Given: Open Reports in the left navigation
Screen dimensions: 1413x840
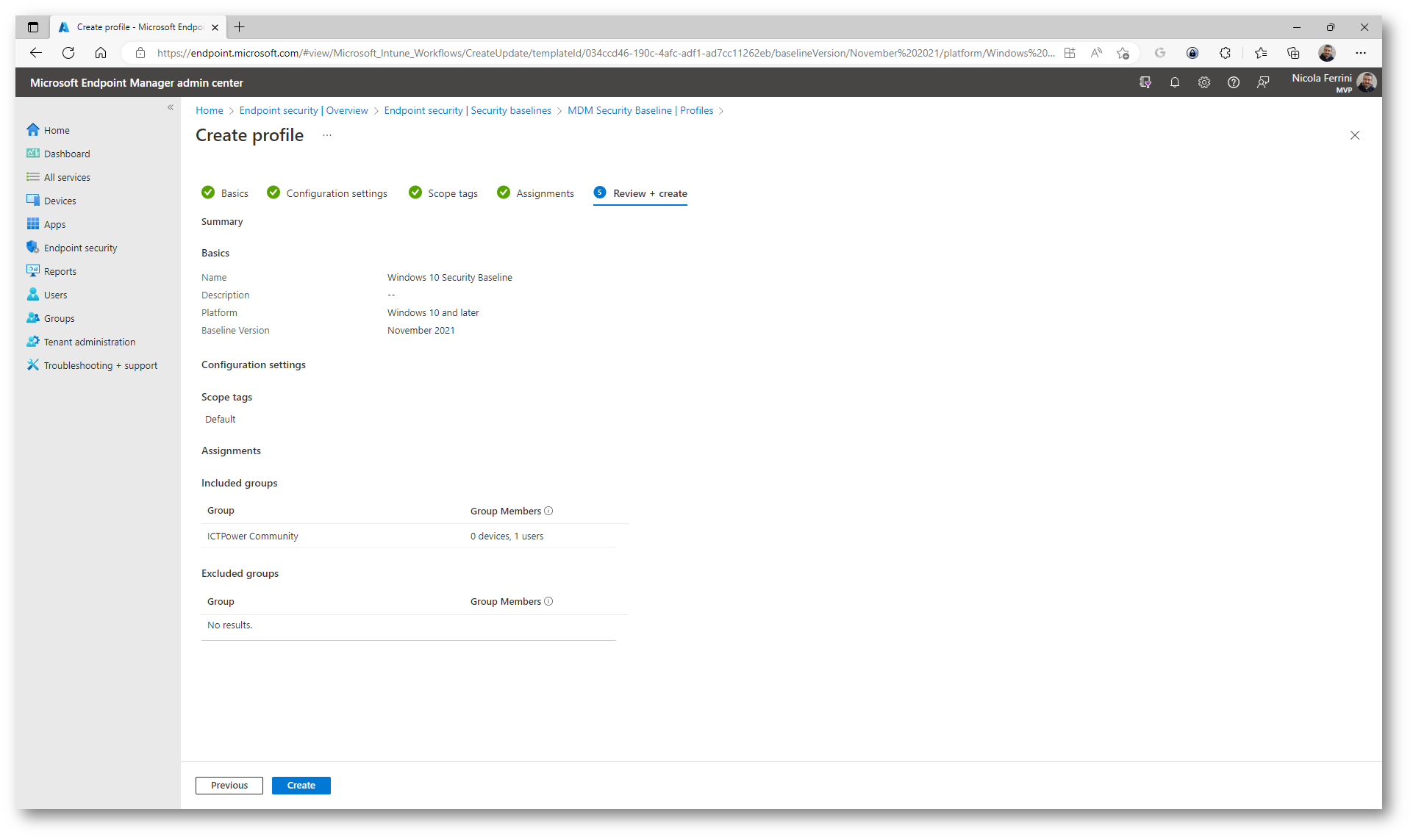Looking at the screenshot, I should coord(60,271).
